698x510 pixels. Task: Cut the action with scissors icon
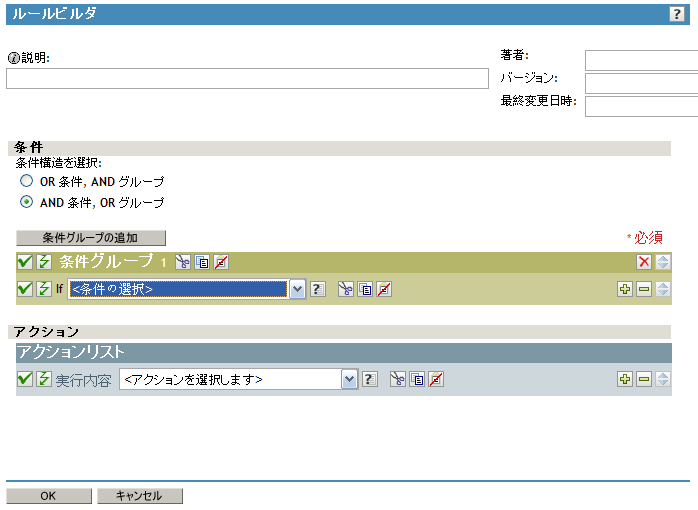click(398, 379)
